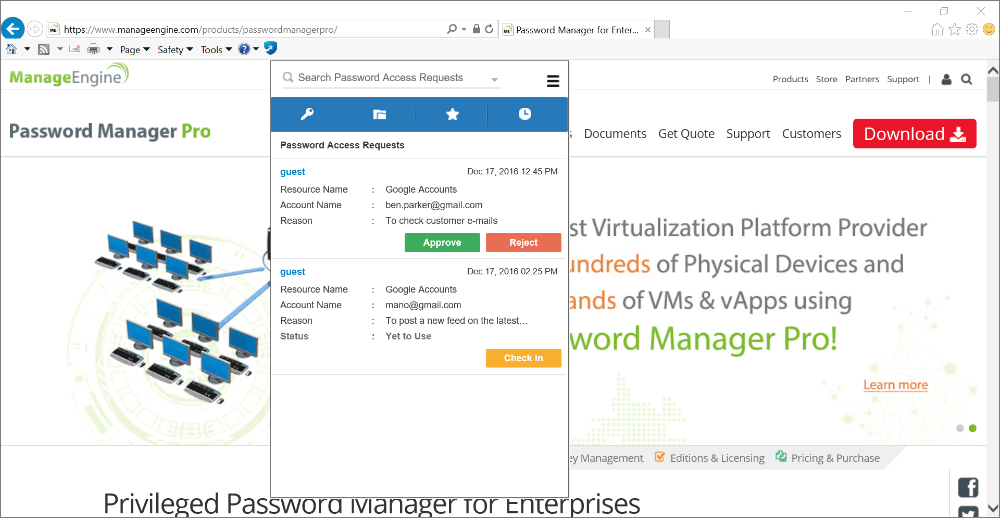
Task: Open the Tools menu
Action: [216, 49]
